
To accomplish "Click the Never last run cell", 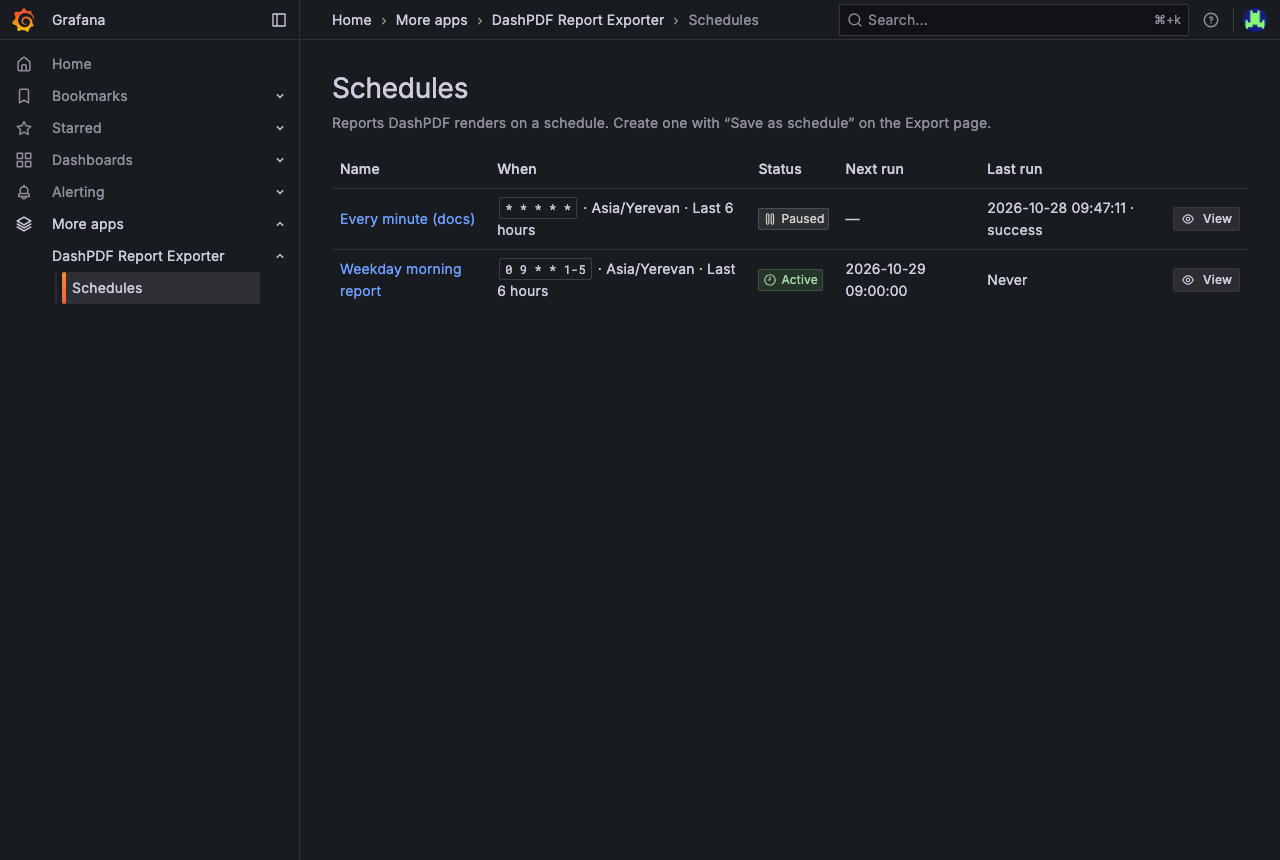I will [x=1007, y=280].
